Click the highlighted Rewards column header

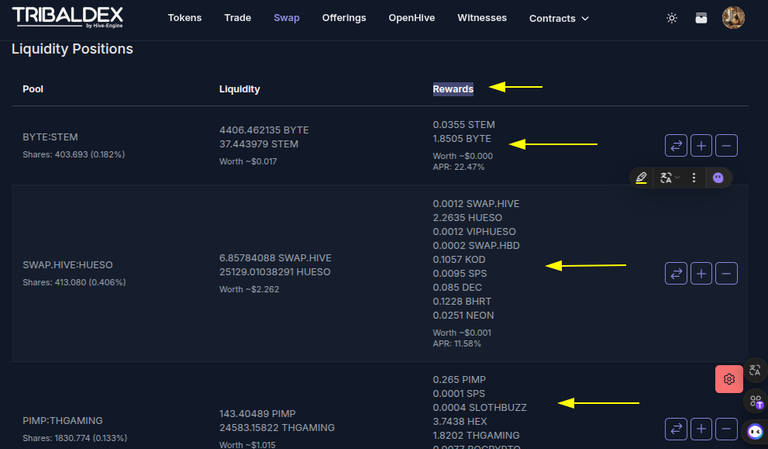[x=453, y=89]
